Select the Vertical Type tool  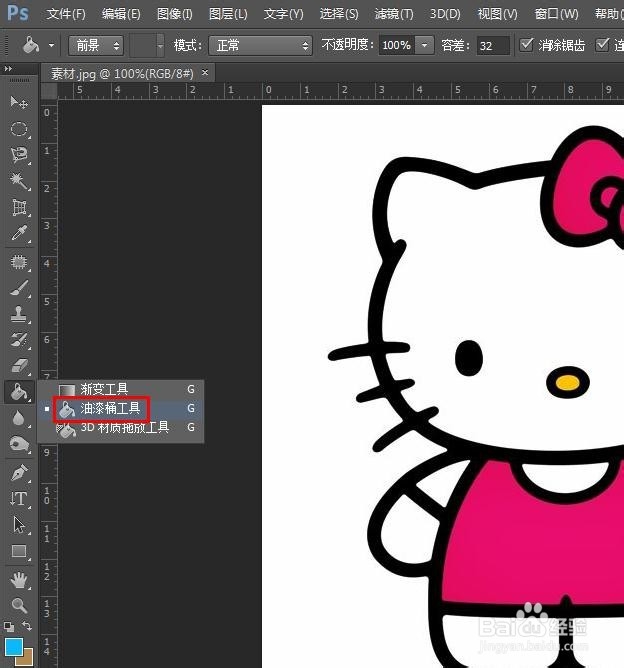[x=19, y=499]
